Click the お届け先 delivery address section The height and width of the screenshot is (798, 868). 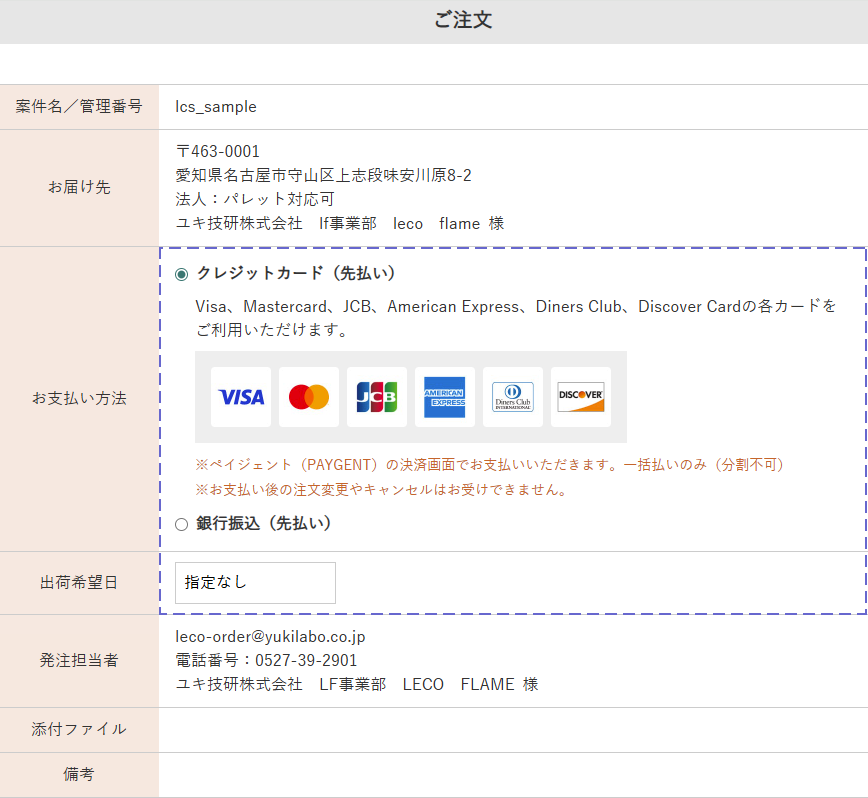click(78, 187)
